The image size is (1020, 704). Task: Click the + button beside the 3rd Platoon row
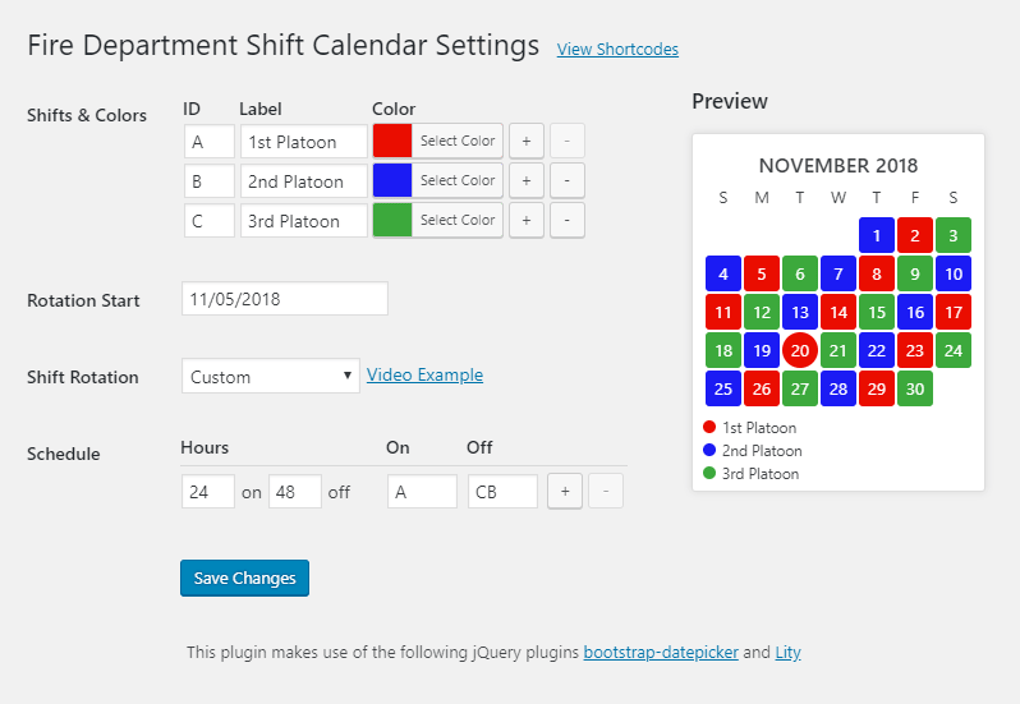click(526, 220)
